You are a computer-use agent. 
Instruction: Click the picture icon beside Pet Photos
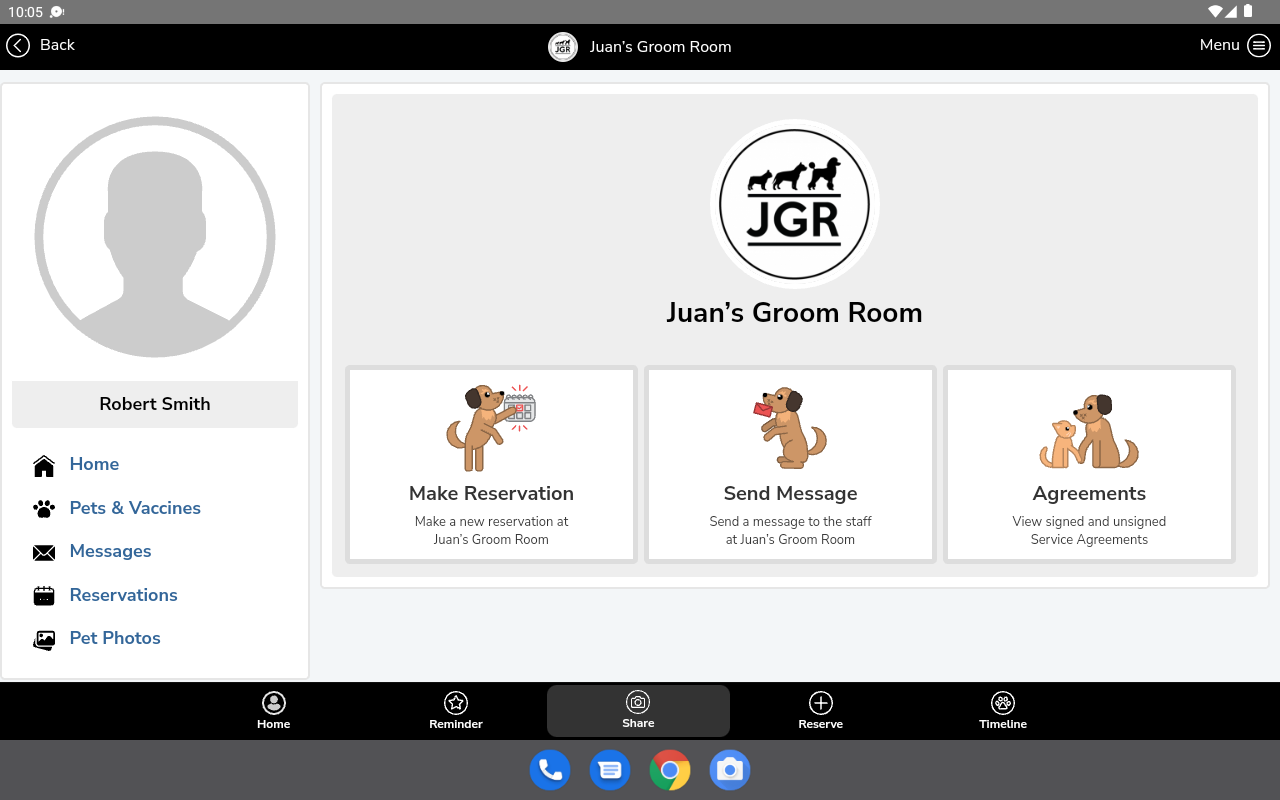(44, 640)
